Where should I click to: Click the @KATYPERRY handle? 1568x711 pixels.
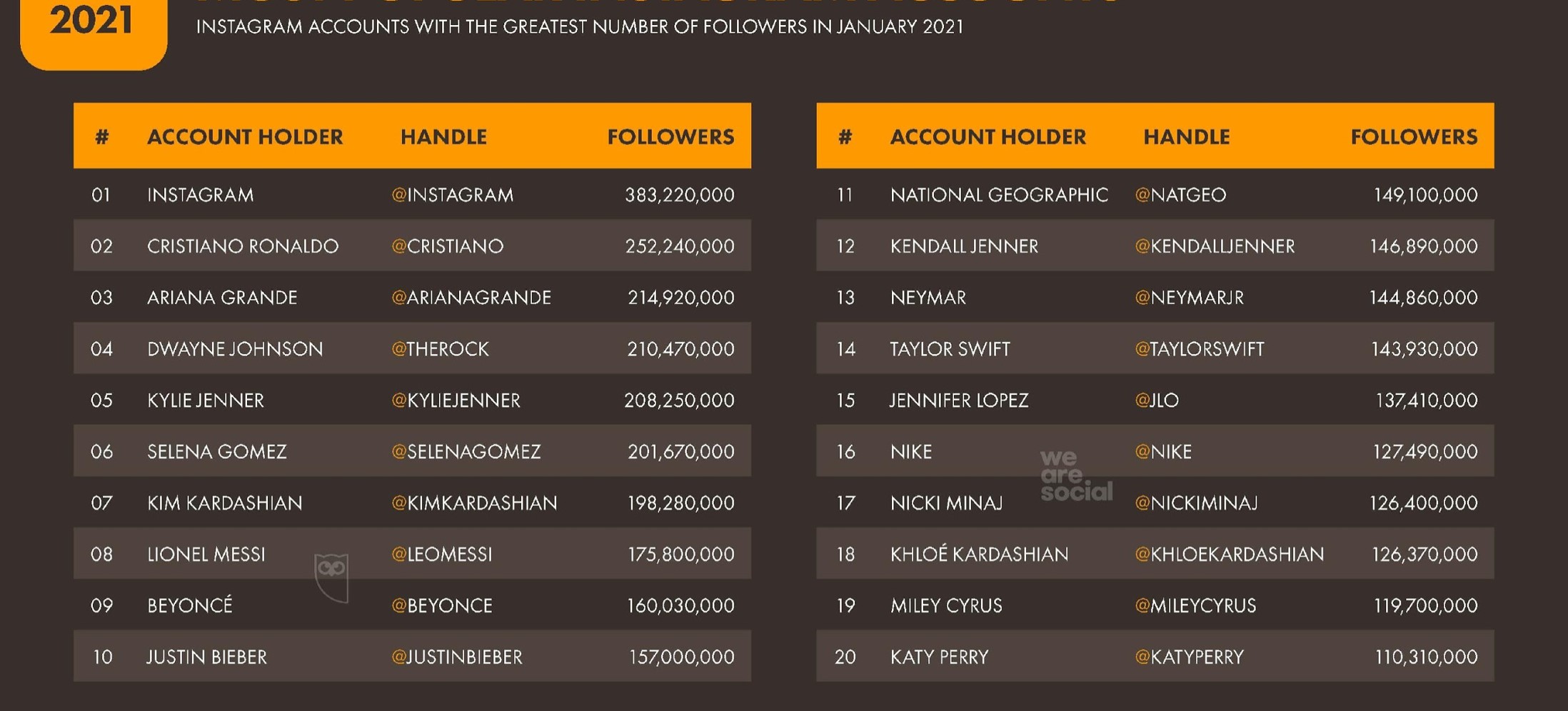point(1189,657)
